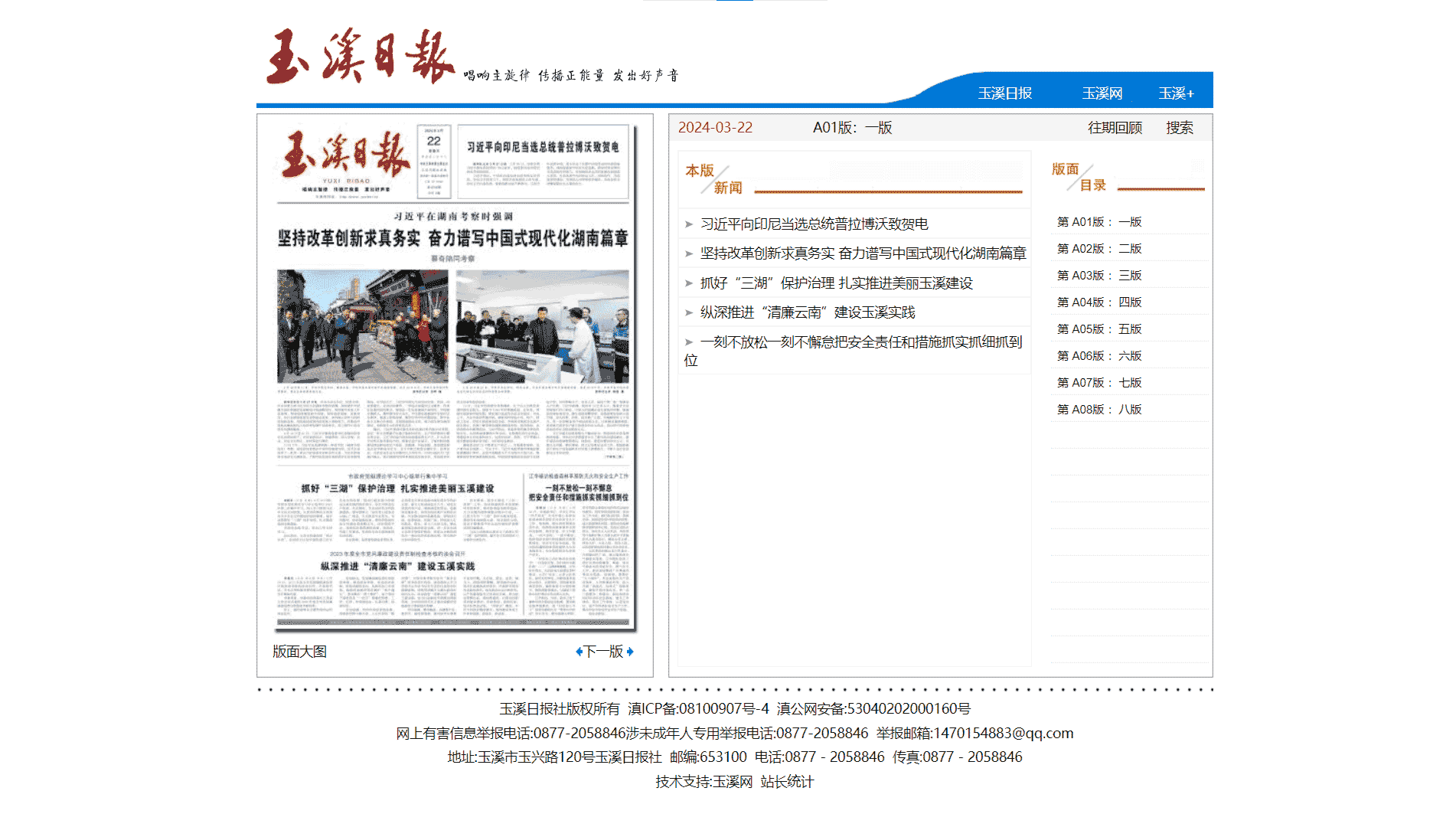Image resolution: width=1456 pixels, height=827 pixels.
Task: Click right arrow beside 下一版
Action: coord(630,652)
